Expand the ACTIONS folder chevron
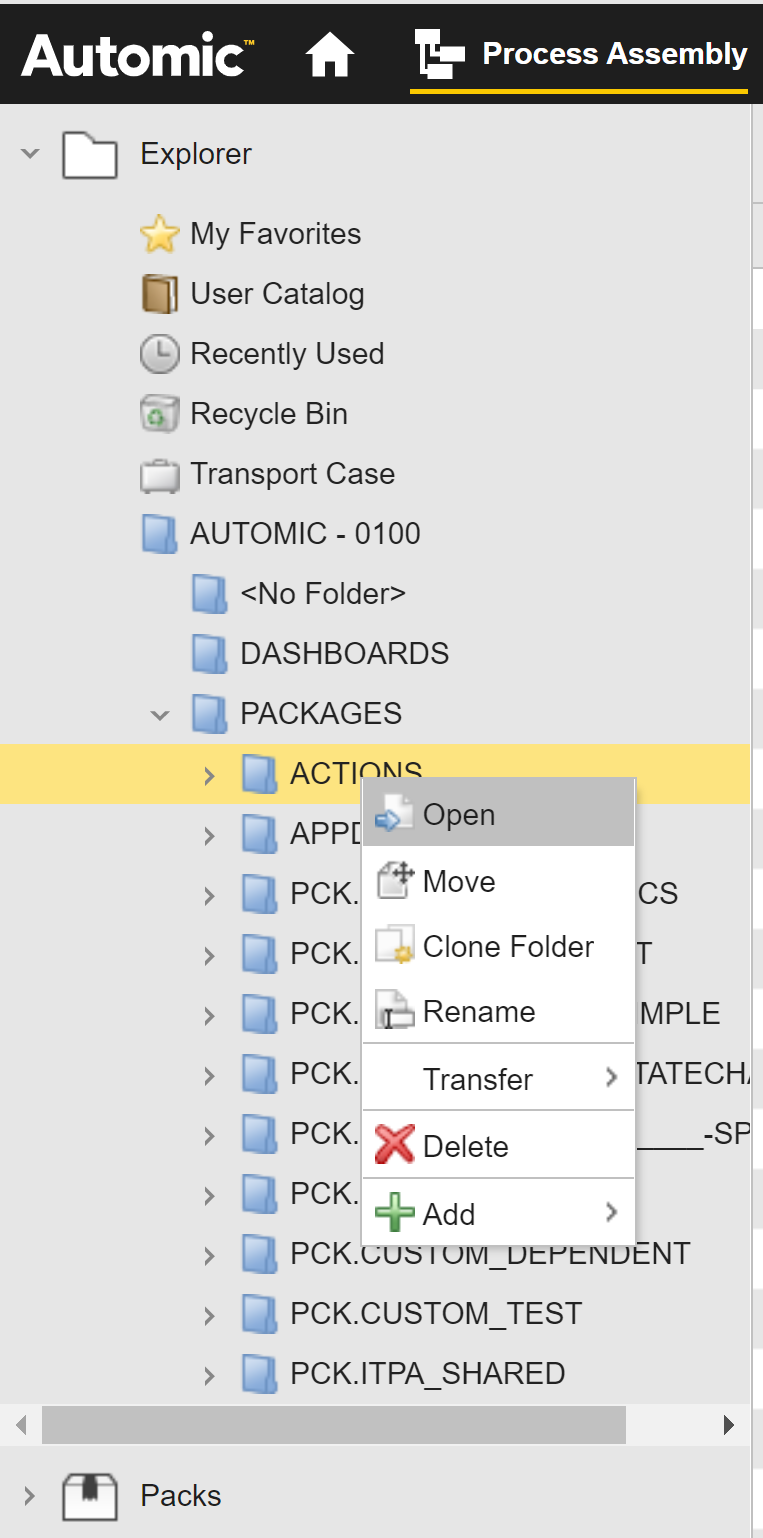Screen dimensions: 763x1538 point(208,774)
